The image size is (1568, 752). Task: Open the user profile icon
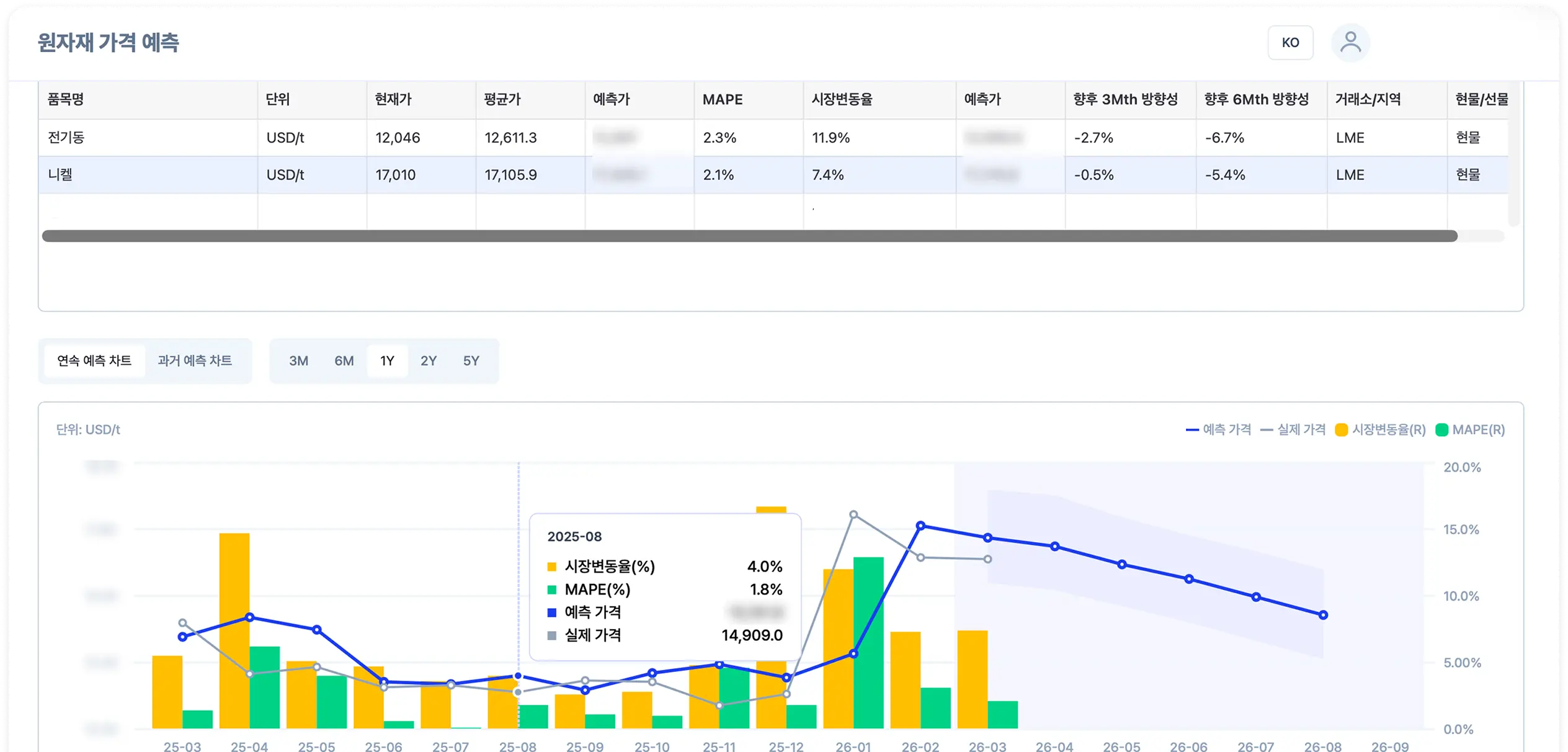click(x=1350, y=43)
